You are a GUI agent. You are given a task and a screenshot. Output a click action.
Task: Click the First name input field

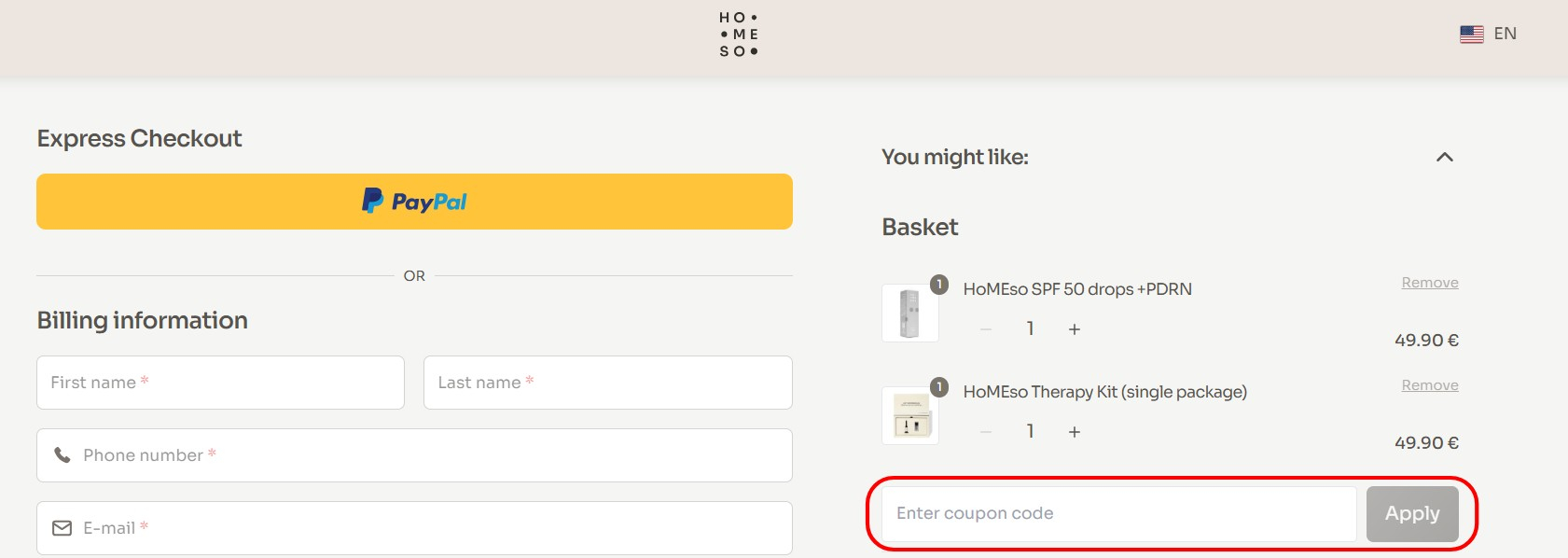(x=220, y=383)
